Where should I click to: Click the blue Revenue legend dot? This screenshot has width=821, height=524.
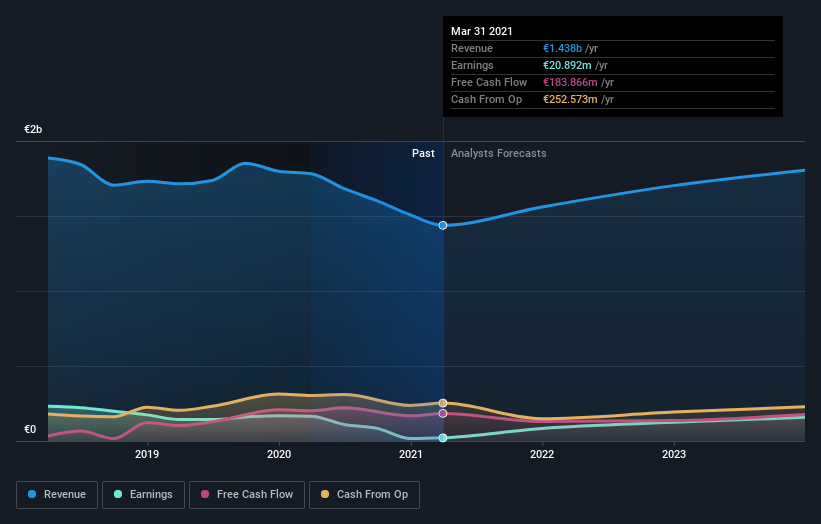[32, 494]
